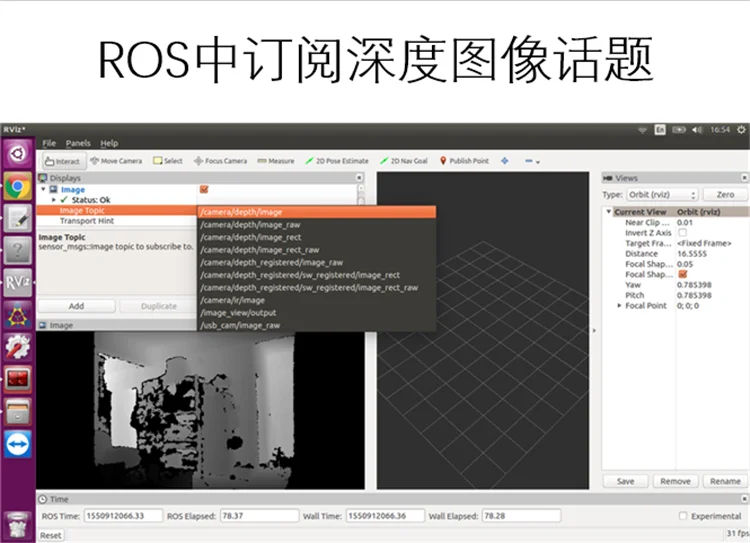Viewport: 750px width, 543px height.
Task: Click the Save view button
Action: coord(626,481)
